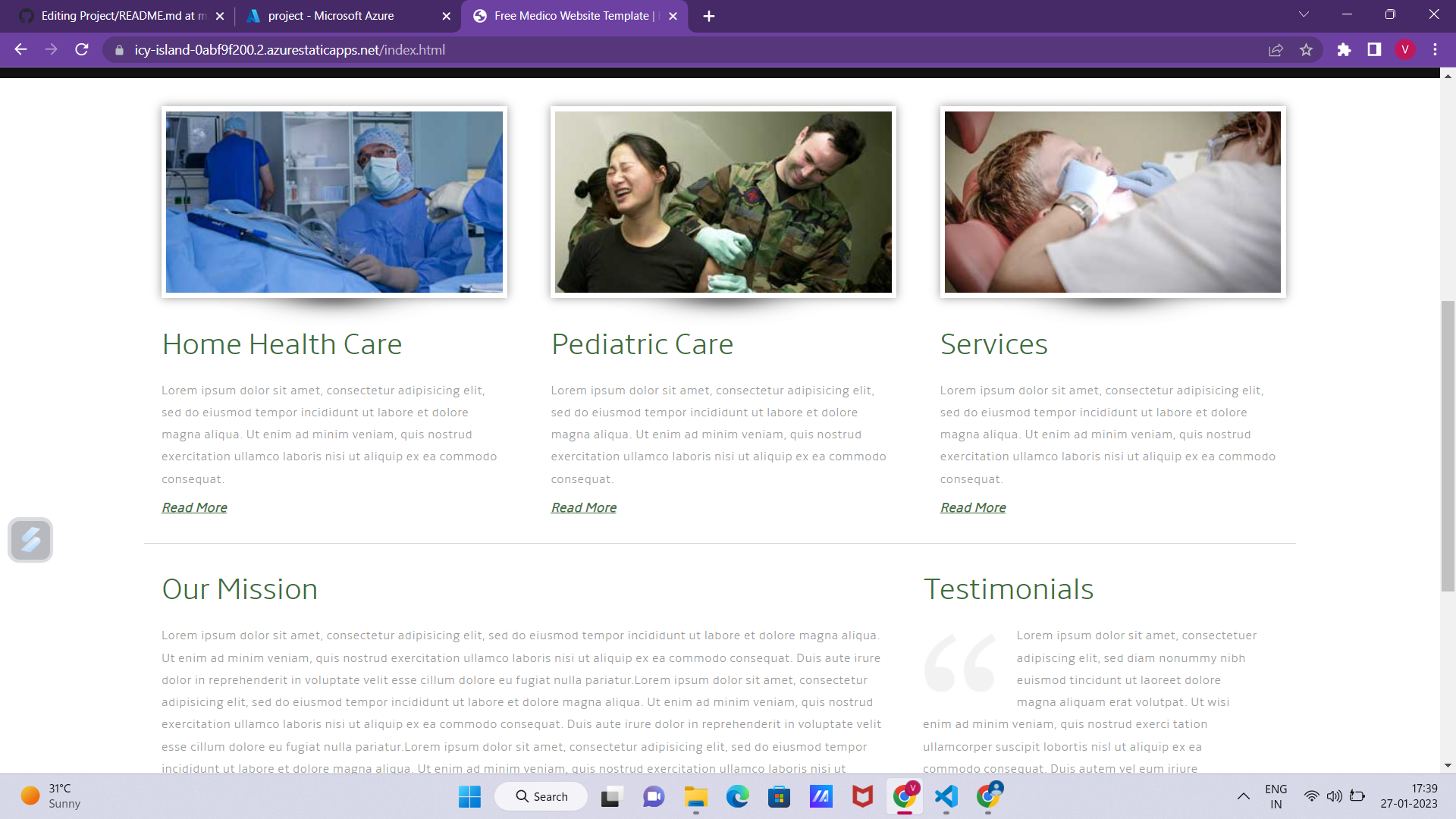The image size is (1456, 819).
Task: Open the Extensions puzzle icon
Action: (x=1344, y=50)
